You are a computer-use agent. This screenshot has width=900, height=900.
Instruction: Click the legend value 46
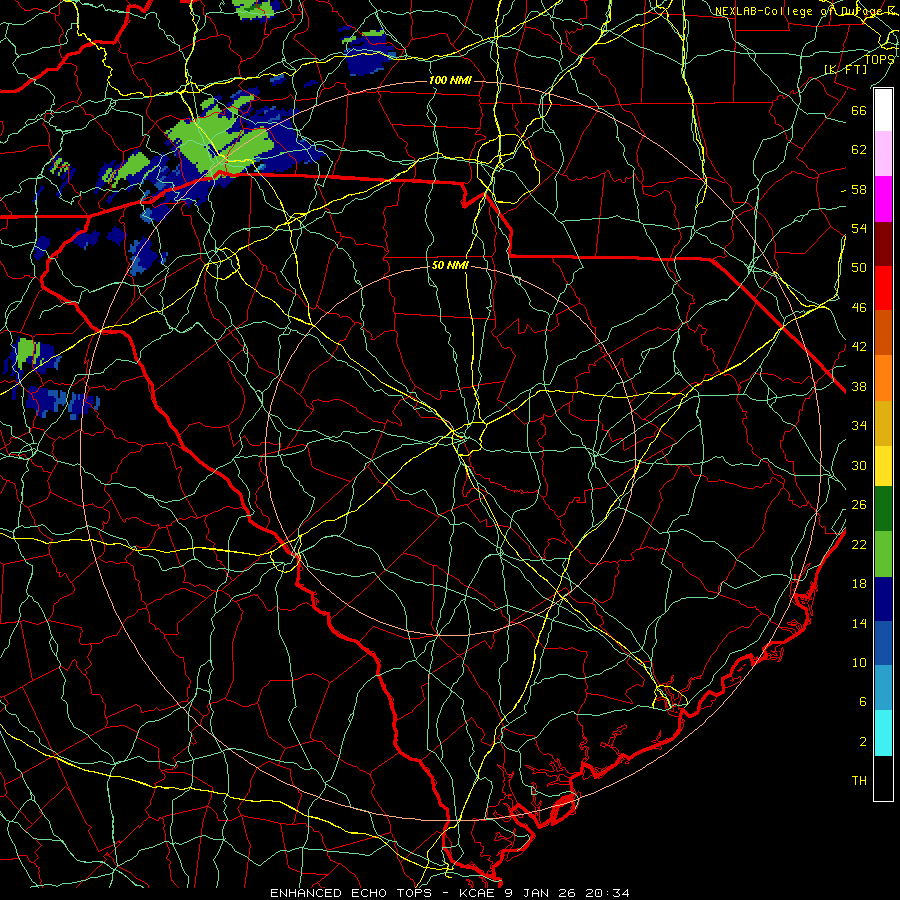click(x=859, y=308)
